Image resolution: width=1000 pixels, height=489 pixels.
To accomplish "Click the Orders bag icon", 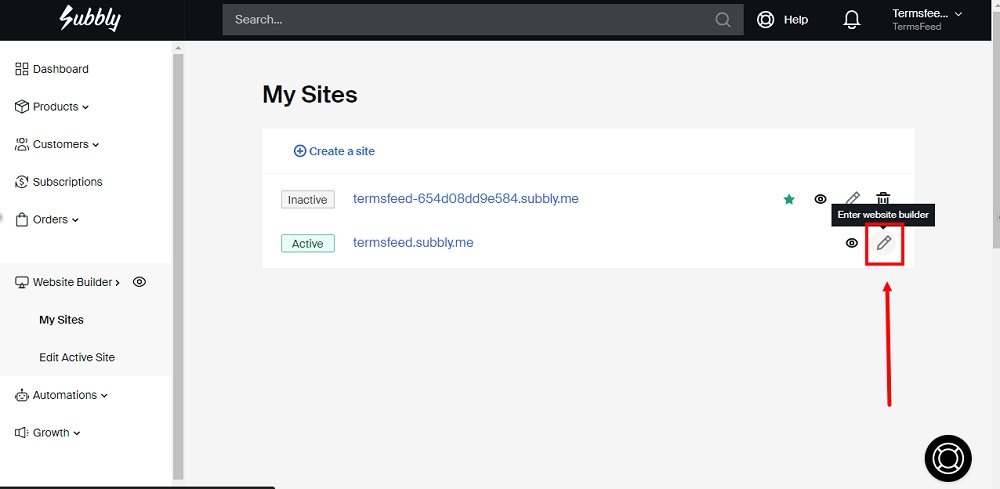I will pos(22,219).
